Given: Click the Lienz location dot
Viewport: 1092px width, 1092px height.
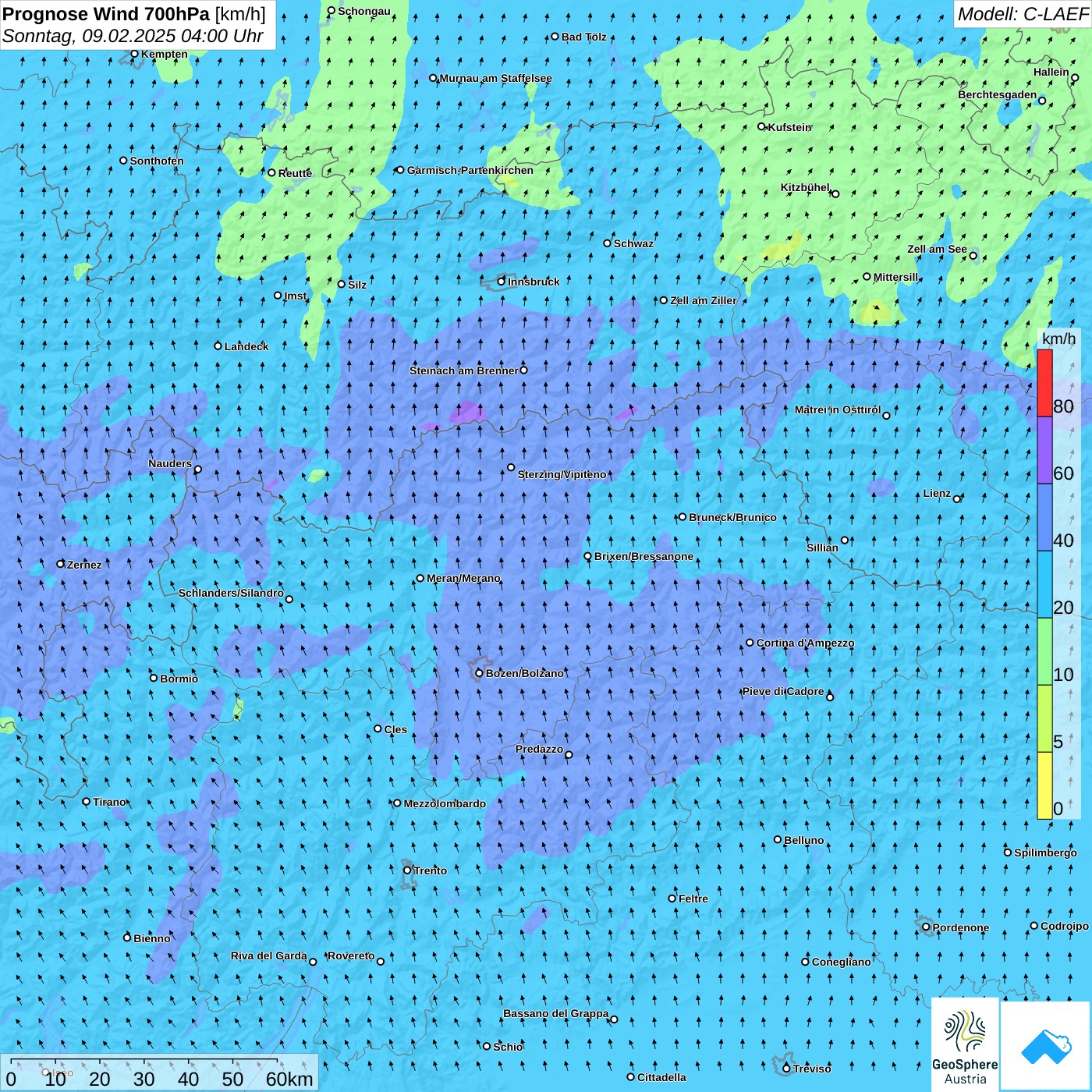Looking at the screenshot, I should (957, 498).
